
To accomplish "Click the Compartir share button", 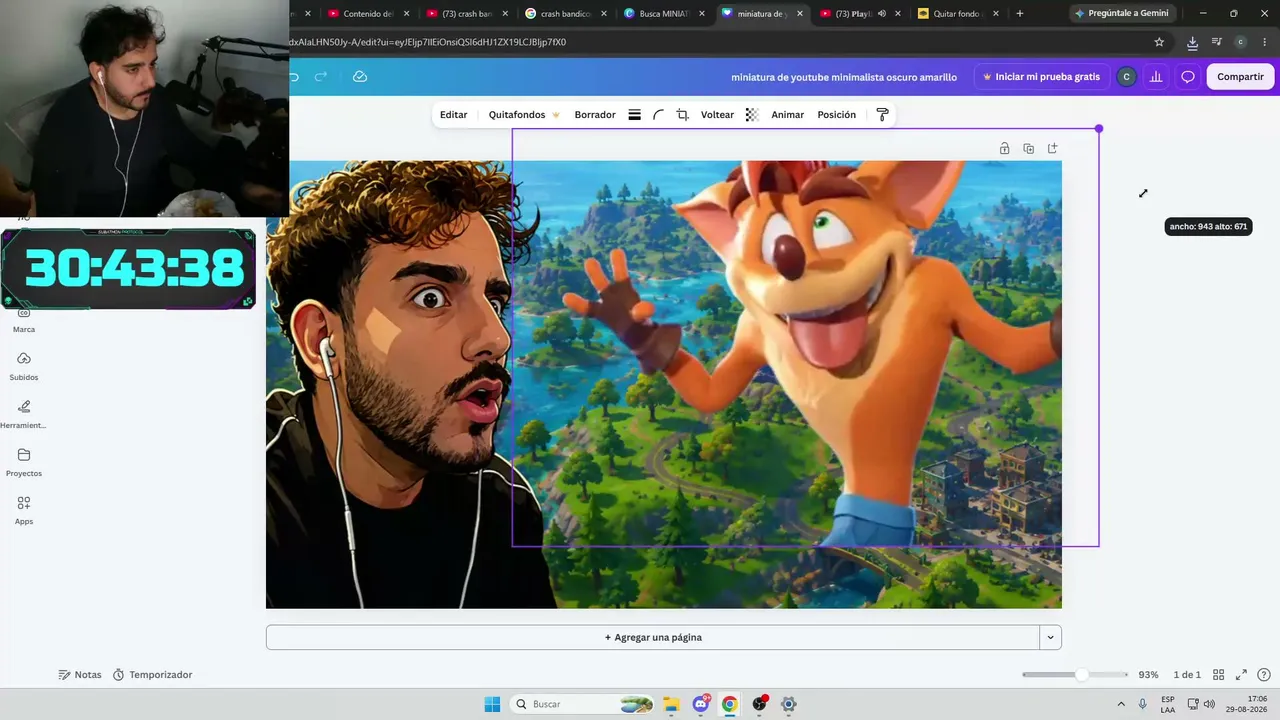I will point(1240,77).
